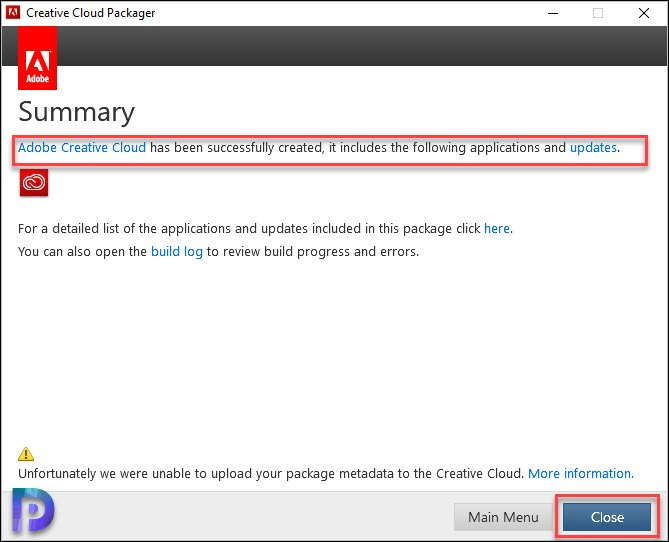Viewport: 669px width, 542px height.
Task: Open the title bar Adobe app icon menu
Action: coord(13,12)
